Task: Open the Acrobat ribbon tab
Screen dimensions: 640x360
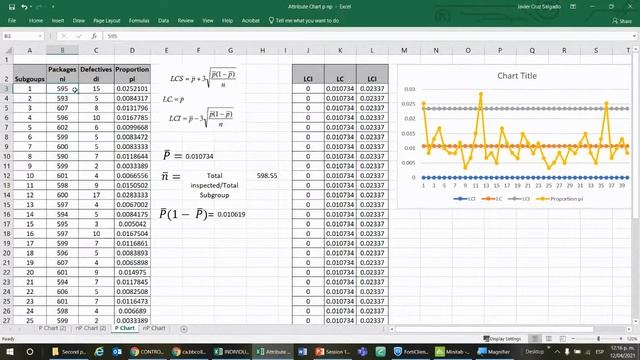Action: point(250,20)
